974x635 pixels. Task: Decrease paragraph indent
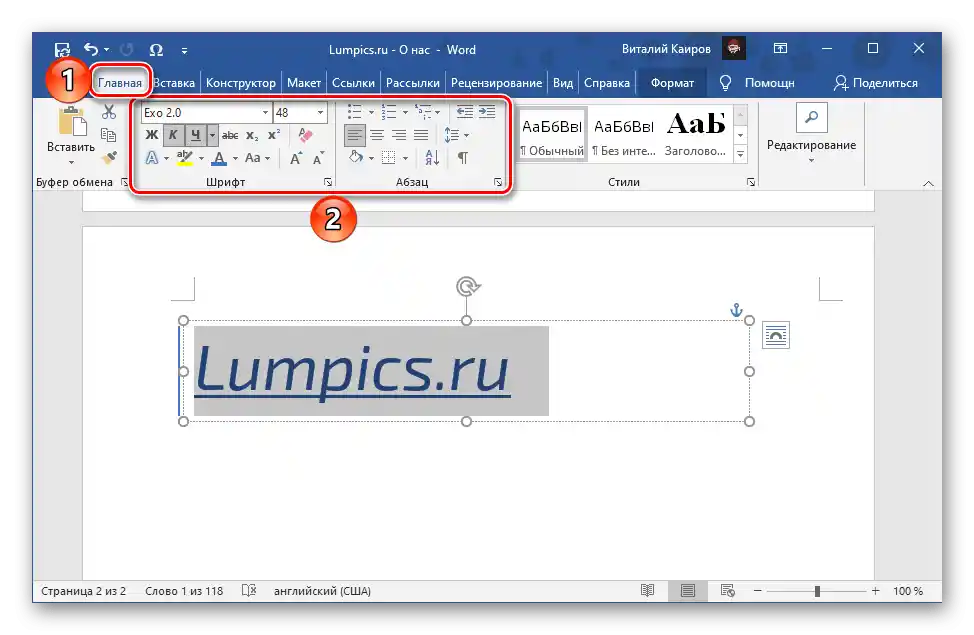pos(465,112)
